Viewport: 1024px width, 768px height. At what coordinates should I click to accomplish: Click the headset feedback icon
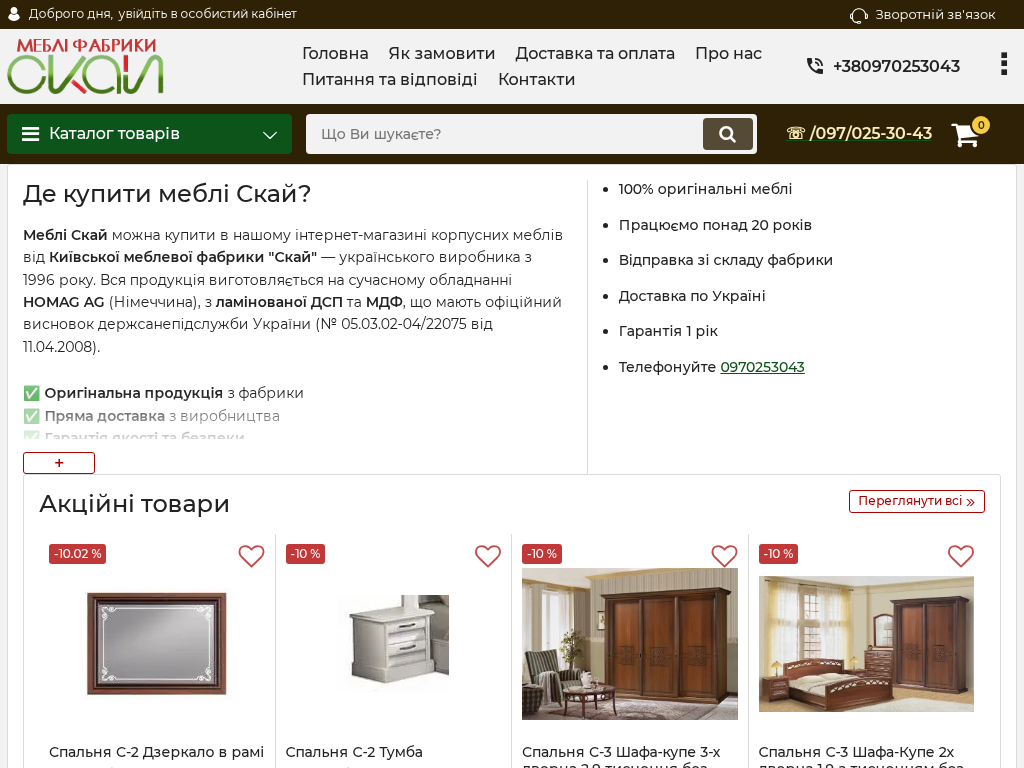point(859,15)
